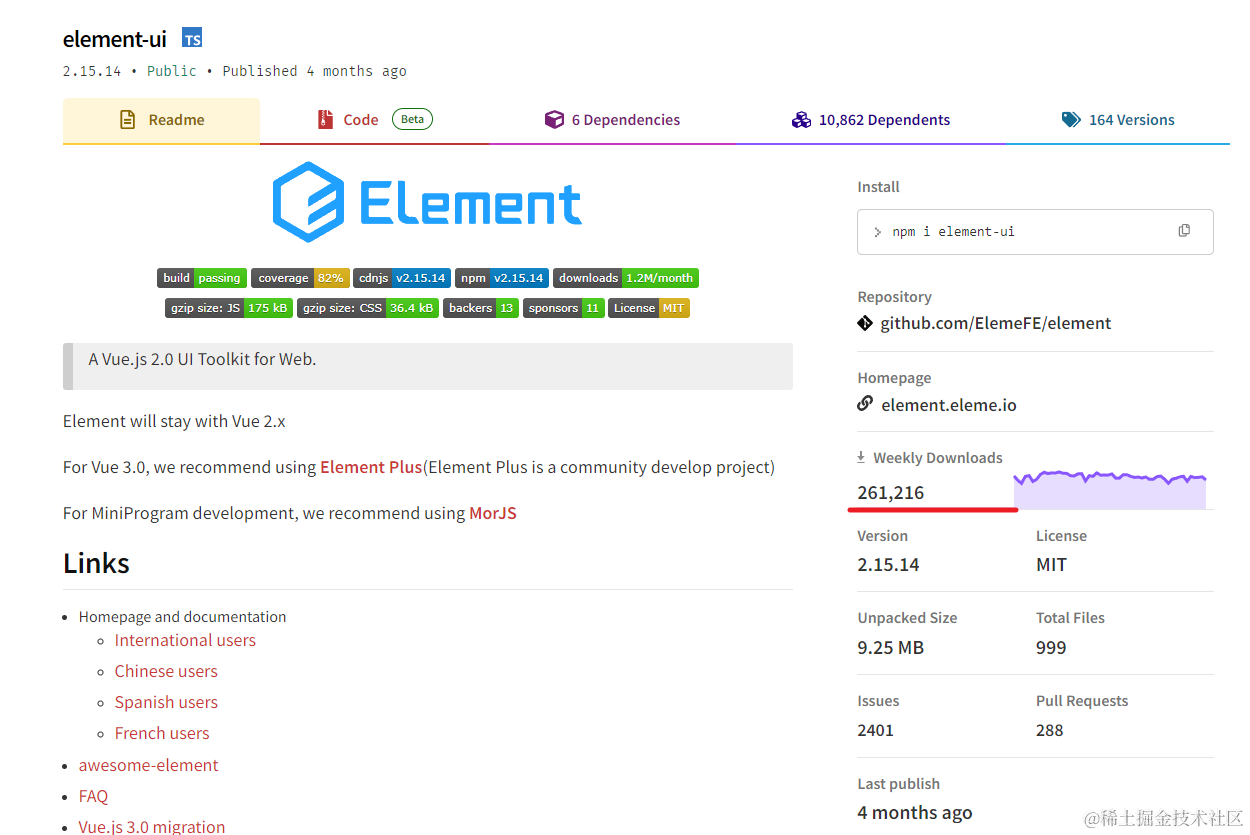This screenshot has width=1250, height=835.
Task: Click the TS TypeScript badge next to element-ui
Action: [191, 37]
